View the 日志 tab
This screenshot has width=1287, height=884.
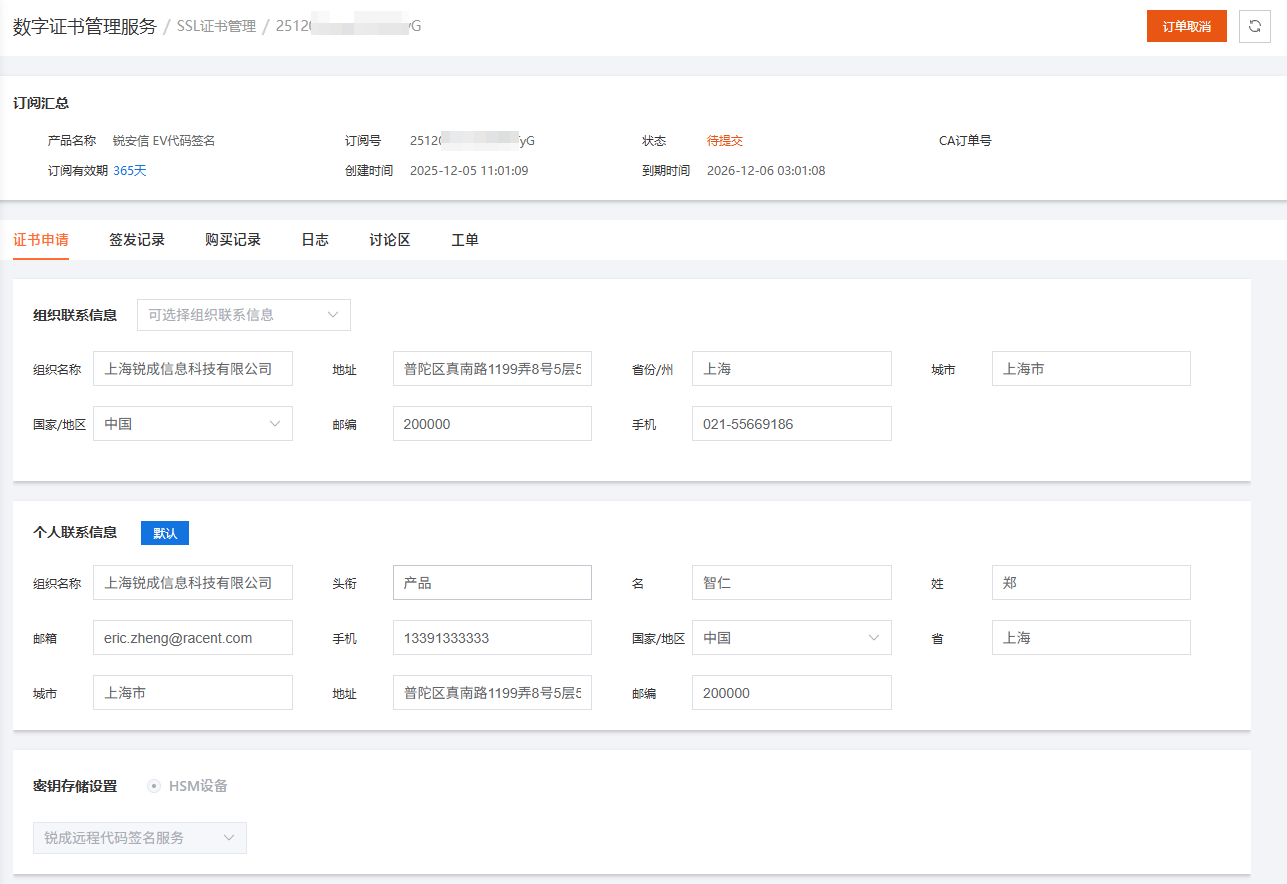314,239
